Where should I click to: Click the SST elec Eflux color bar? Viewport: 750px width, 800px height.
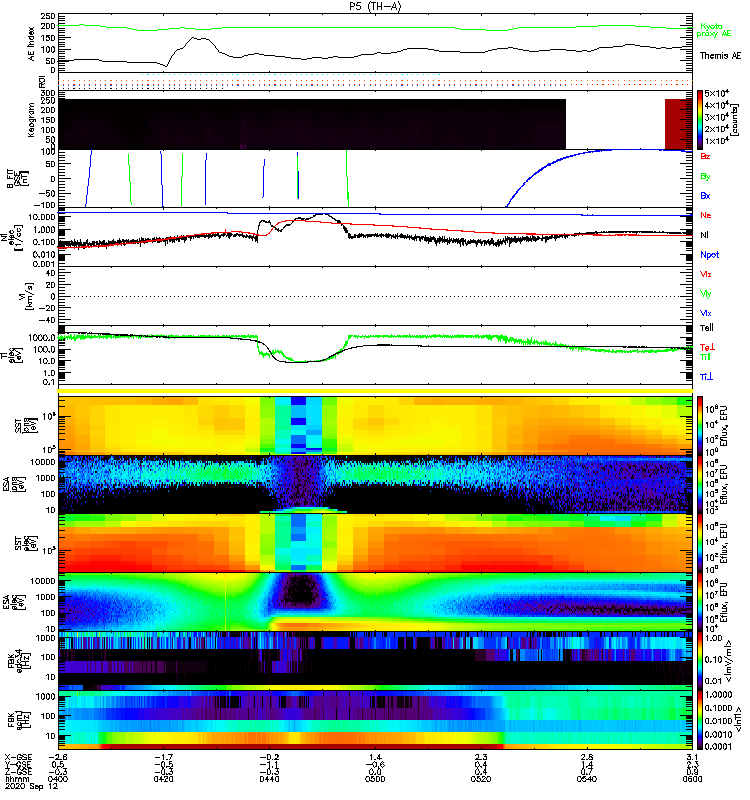(701, 543)
